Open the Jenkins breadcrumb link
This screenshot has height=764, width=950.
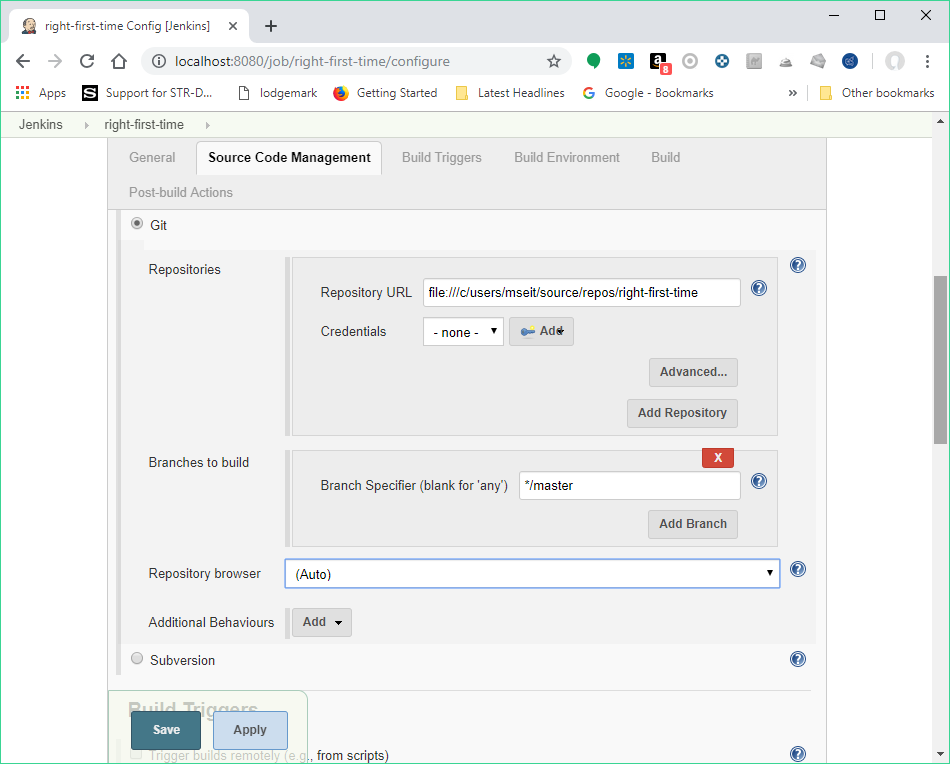[41, 125]
